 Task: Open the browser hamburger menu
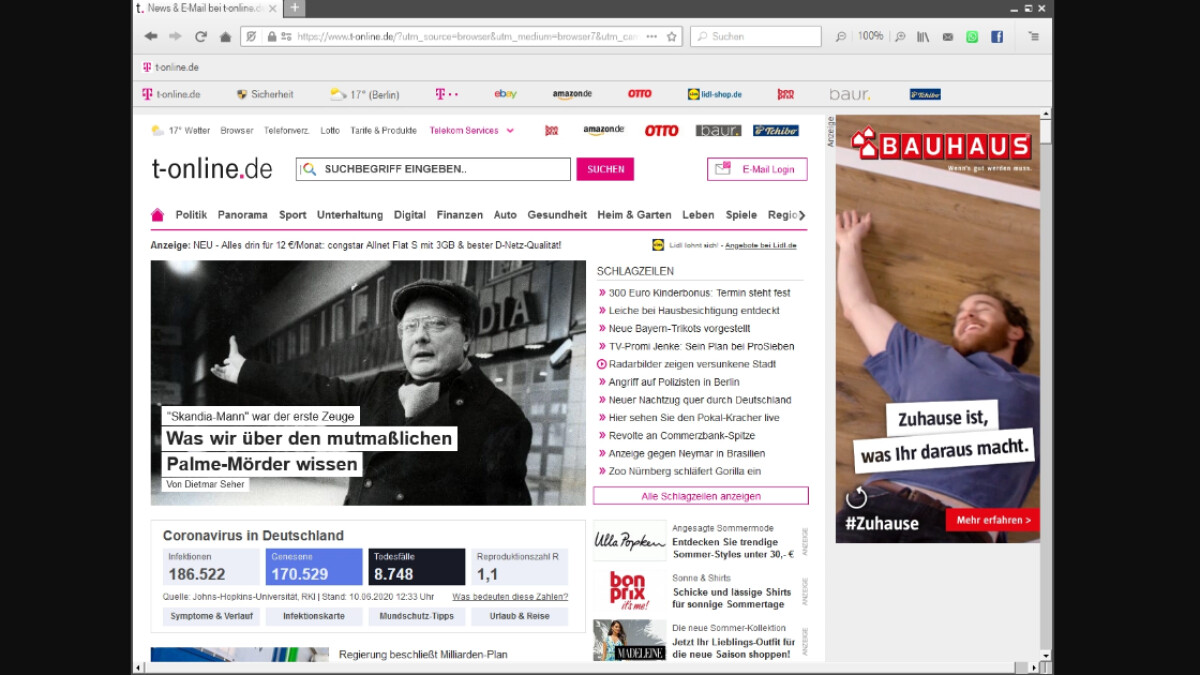(1033, 36)
